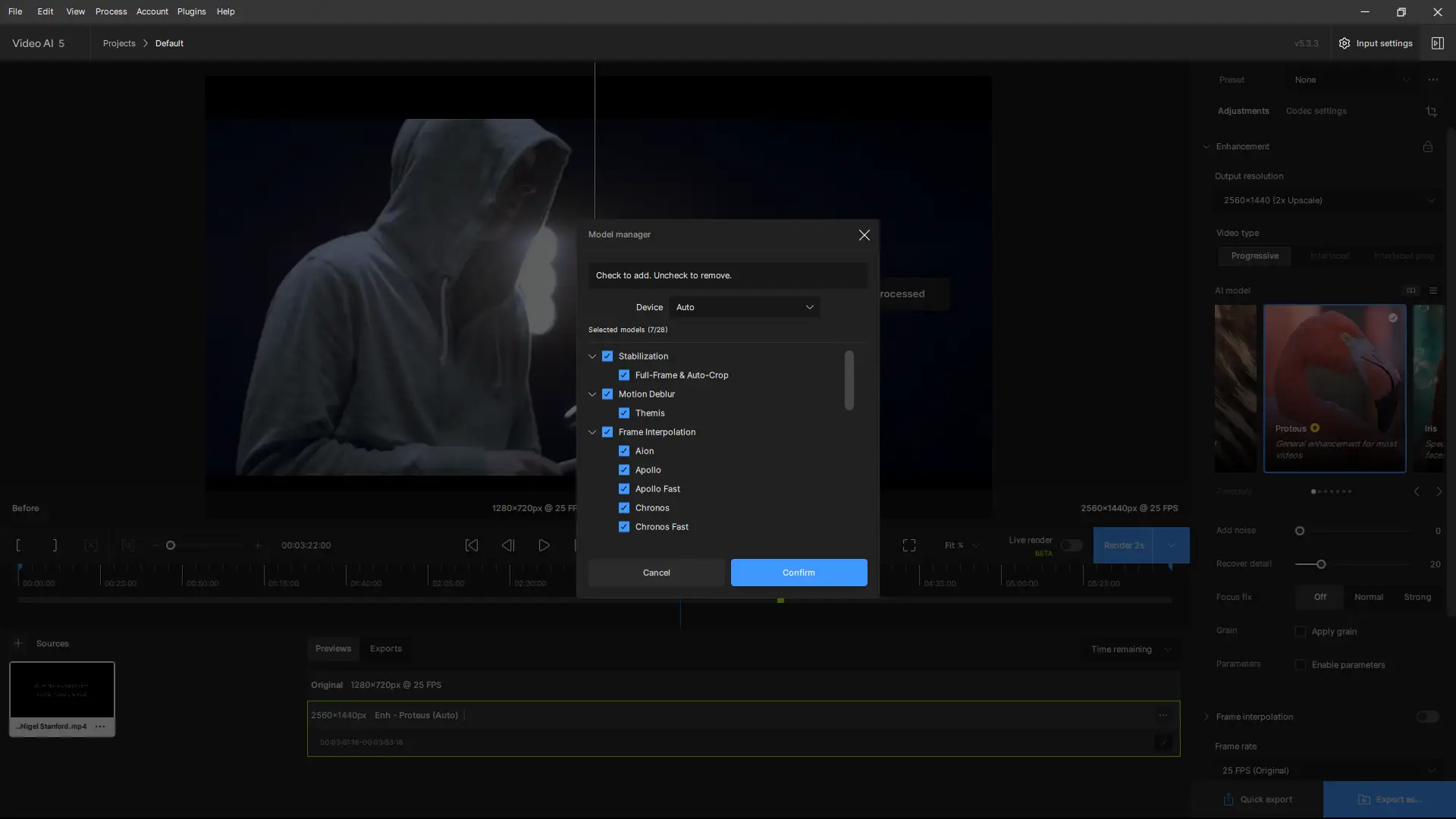Open the Plugins menu

click(x=191, y=11)
